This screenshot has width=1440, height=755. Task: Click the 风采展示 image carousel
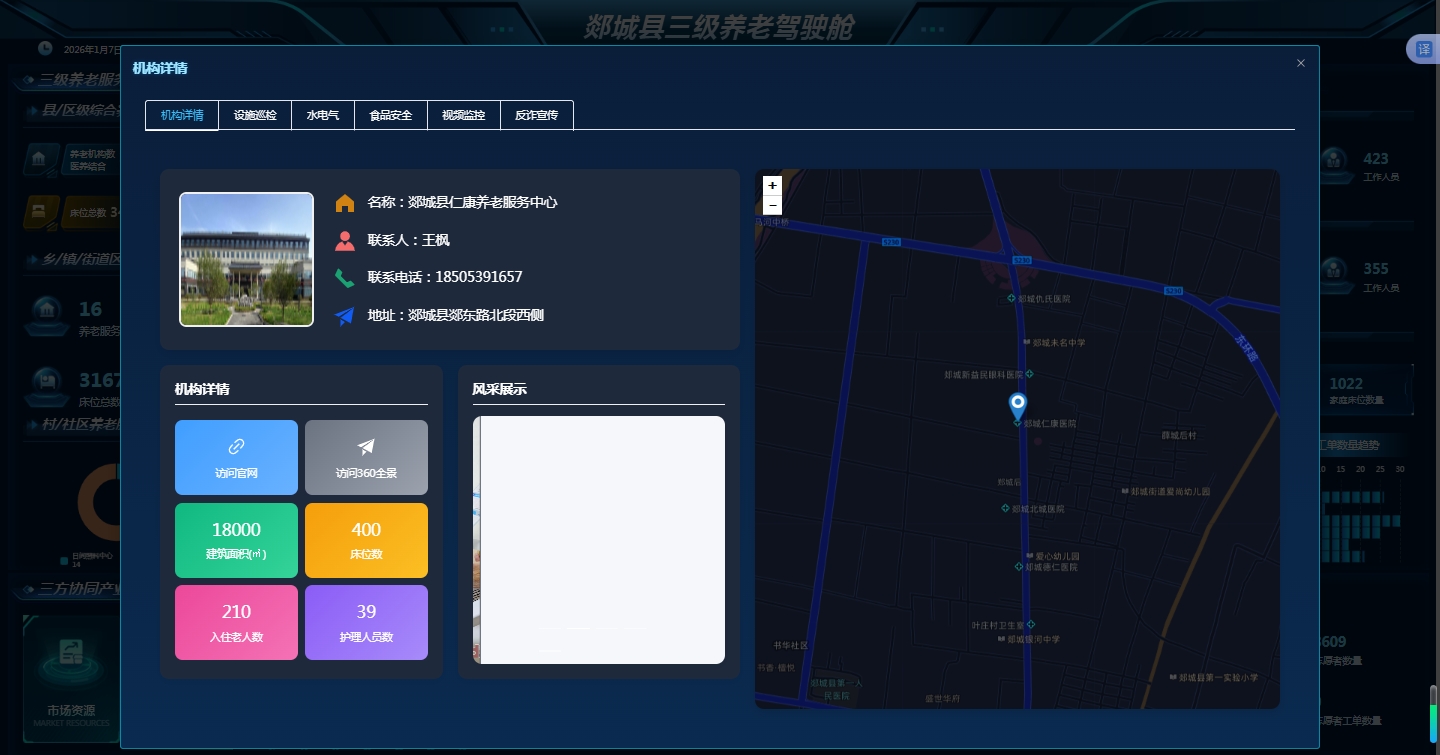point(598,540)
